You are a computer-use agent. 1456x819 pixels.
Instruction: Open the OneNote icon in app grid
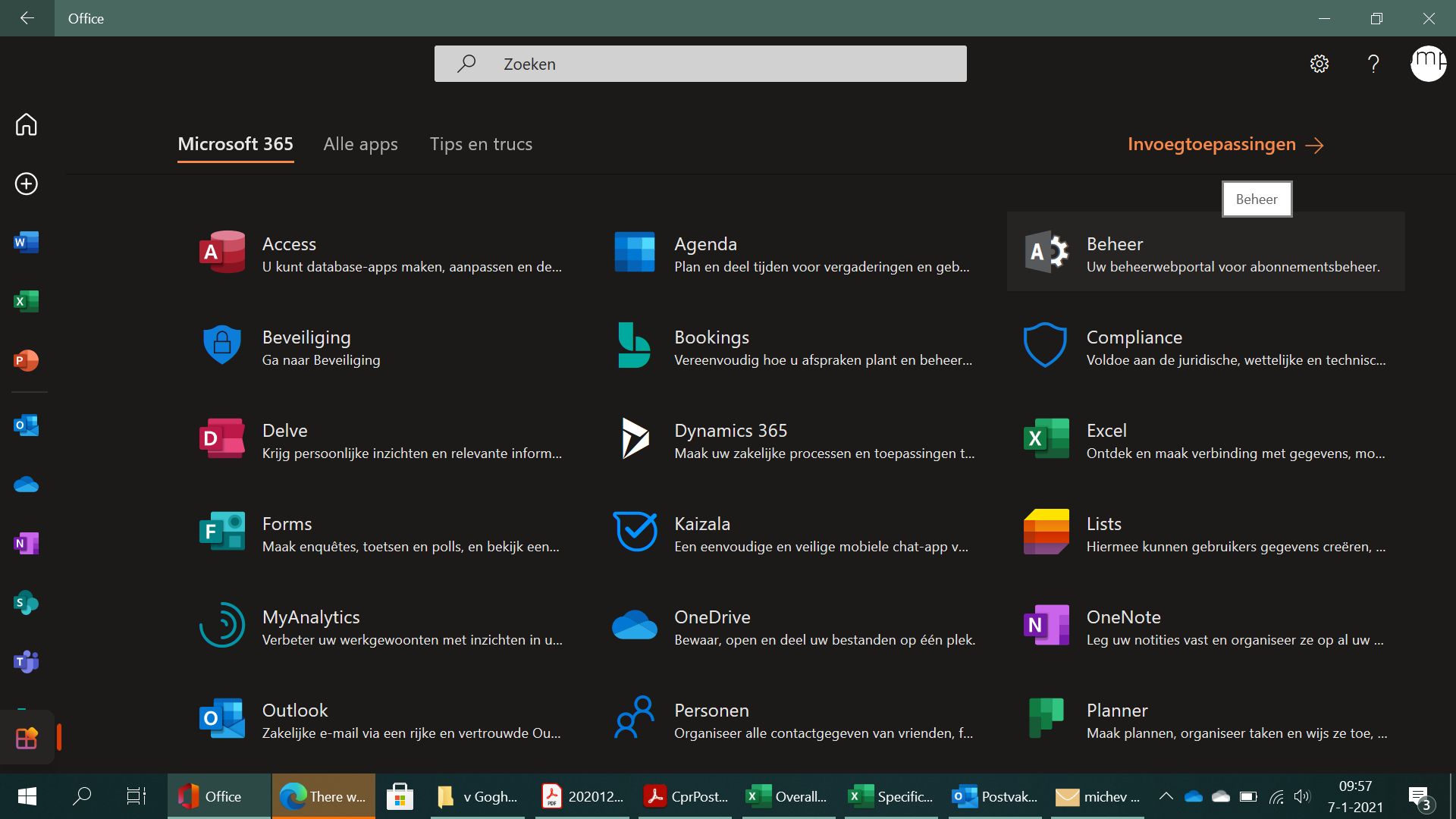tap(1046, 625)
